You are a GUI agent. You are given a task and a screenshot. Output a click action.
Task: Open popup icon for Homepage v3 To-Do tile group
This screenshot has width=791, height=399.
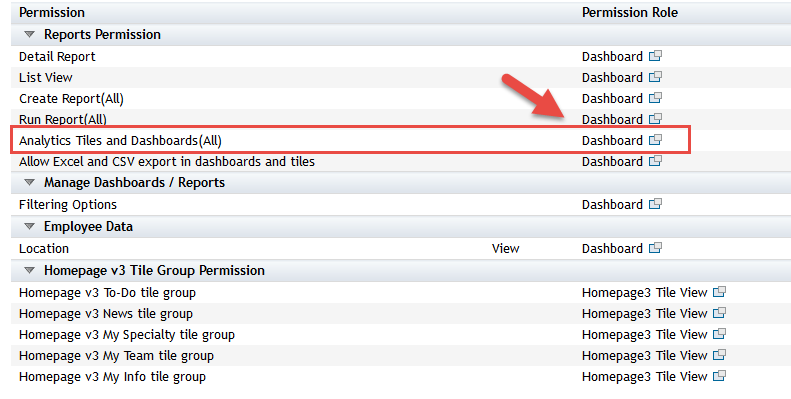[x=719, y=292]
